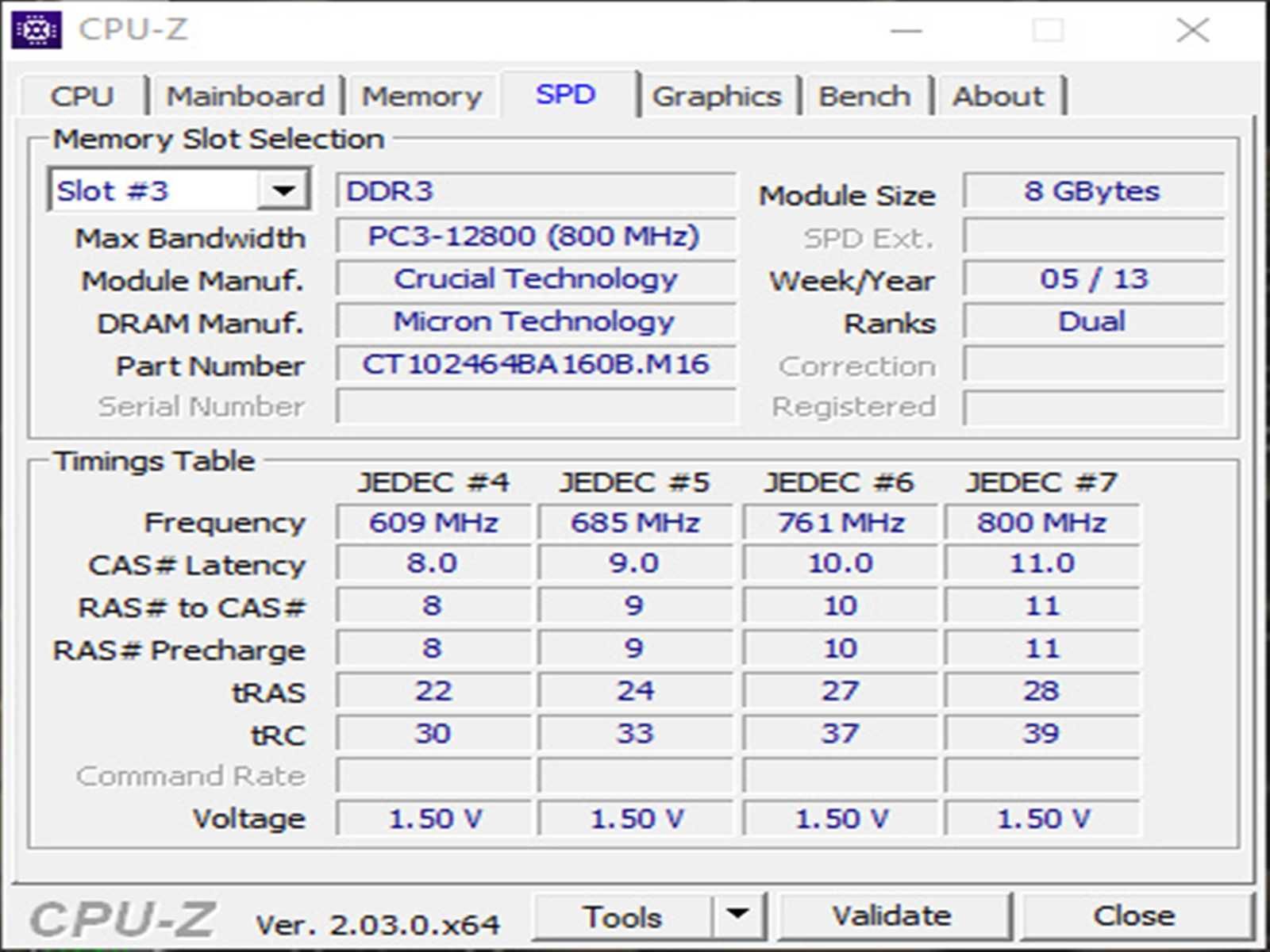Click the 609 MHz frequency cell

tap(433, 522)
